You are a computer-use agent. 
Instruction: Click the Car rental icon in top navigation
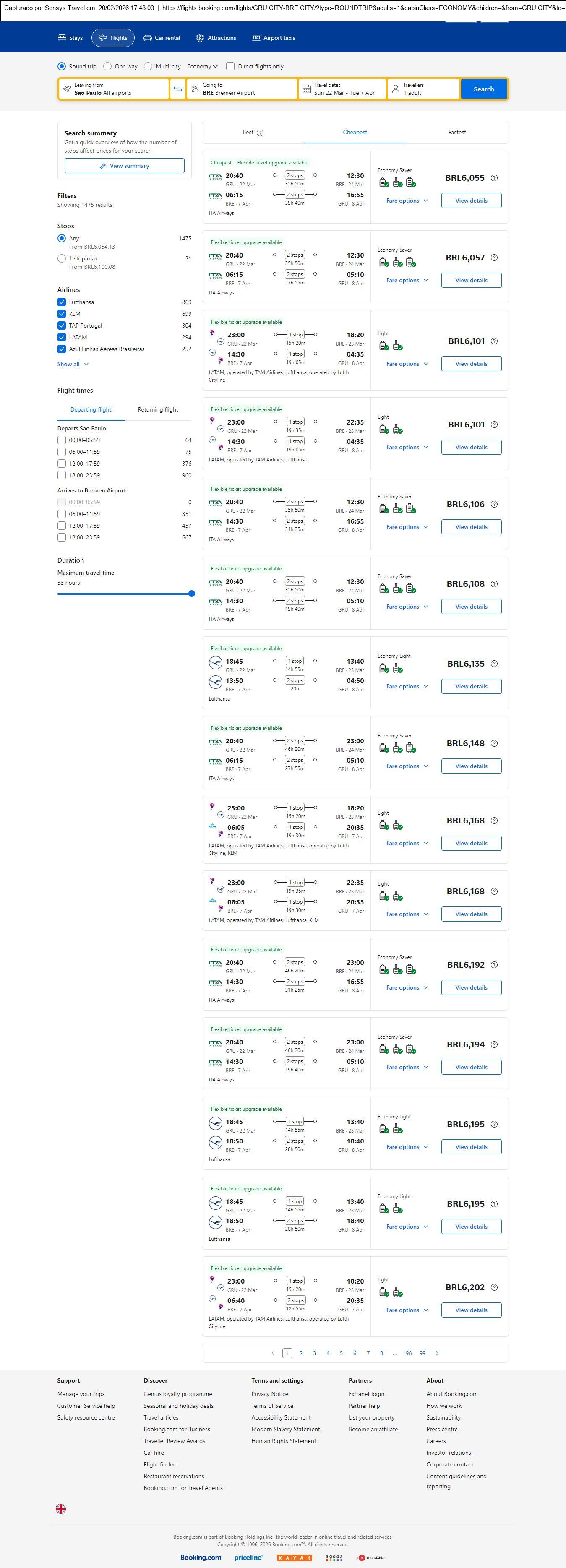click(x=147, y=38)
